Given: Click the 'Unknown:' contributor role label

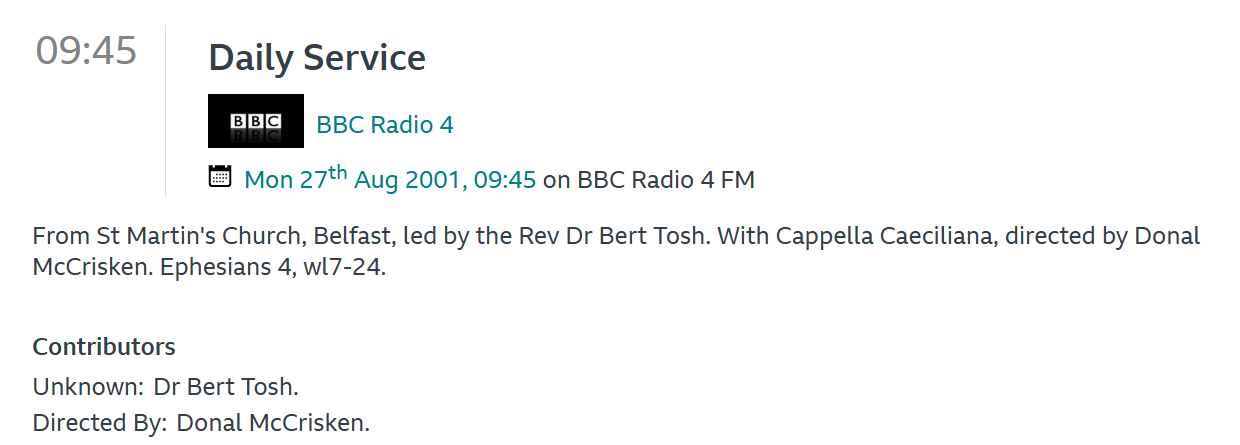Looking at the screenshot, I should click(x=88, y=387).
